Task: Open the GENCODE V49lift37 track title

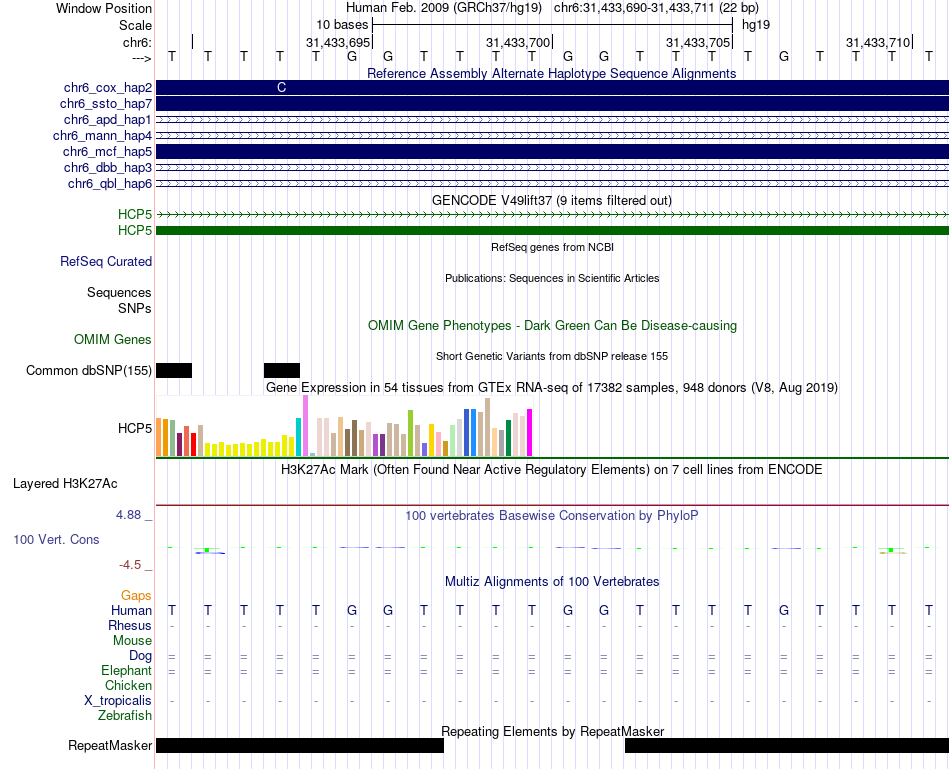Action: tap(551, 200)
